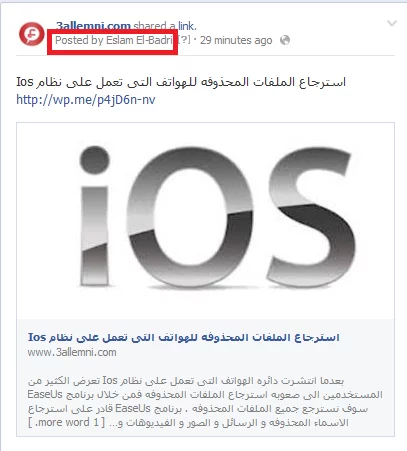Image resolution: width=407 pixels, height=451 pixels.
Task: Click the 'shared a' text in the header
Action: click(154, 26)
